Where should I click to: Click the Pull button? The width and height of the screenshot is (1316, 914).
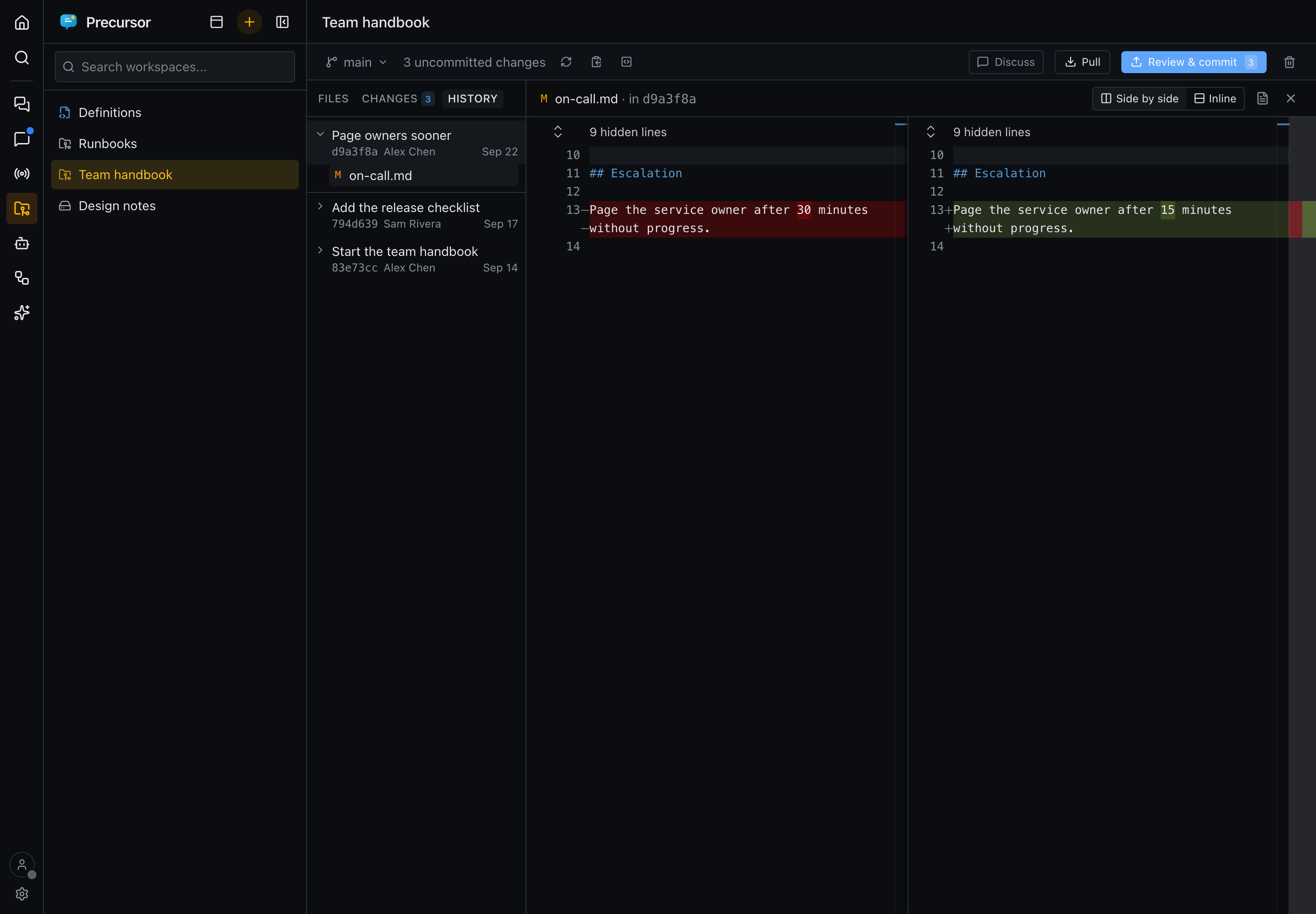(1083, 62)
